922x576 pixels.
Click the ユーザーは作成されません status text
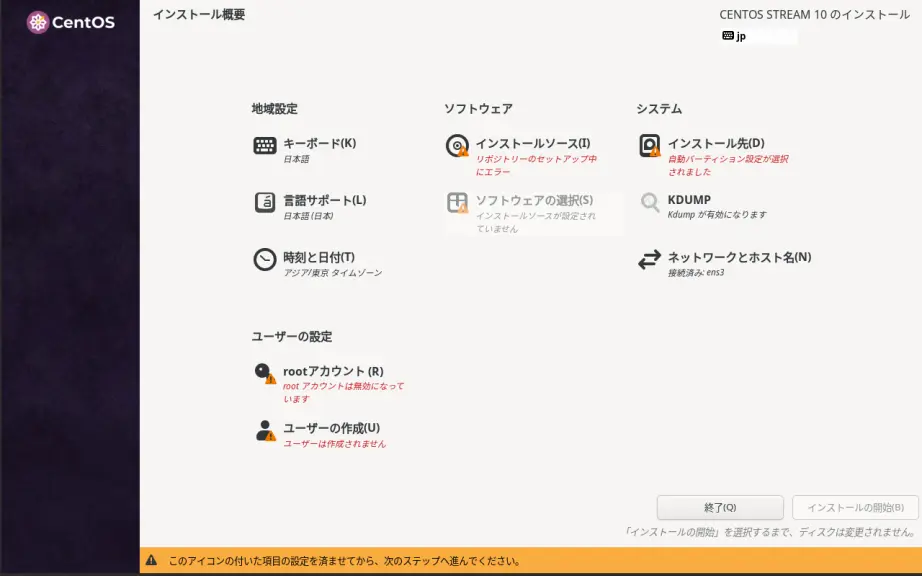(335, 444)
